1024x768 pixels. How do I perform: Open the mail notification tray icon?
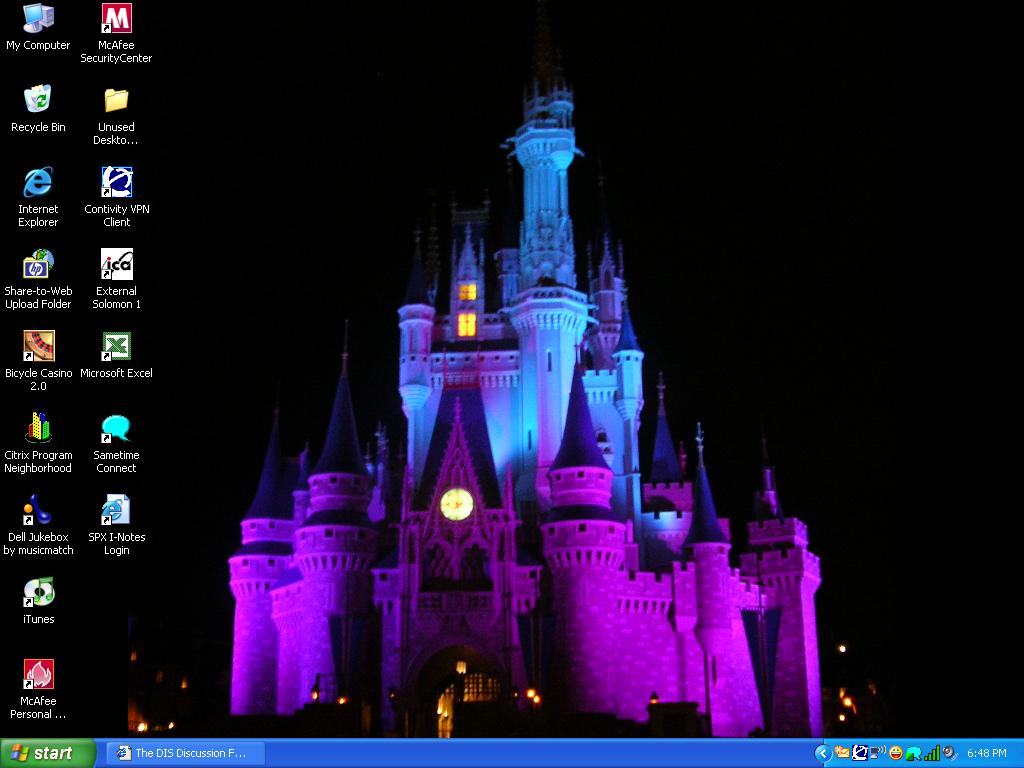(842, 753)
